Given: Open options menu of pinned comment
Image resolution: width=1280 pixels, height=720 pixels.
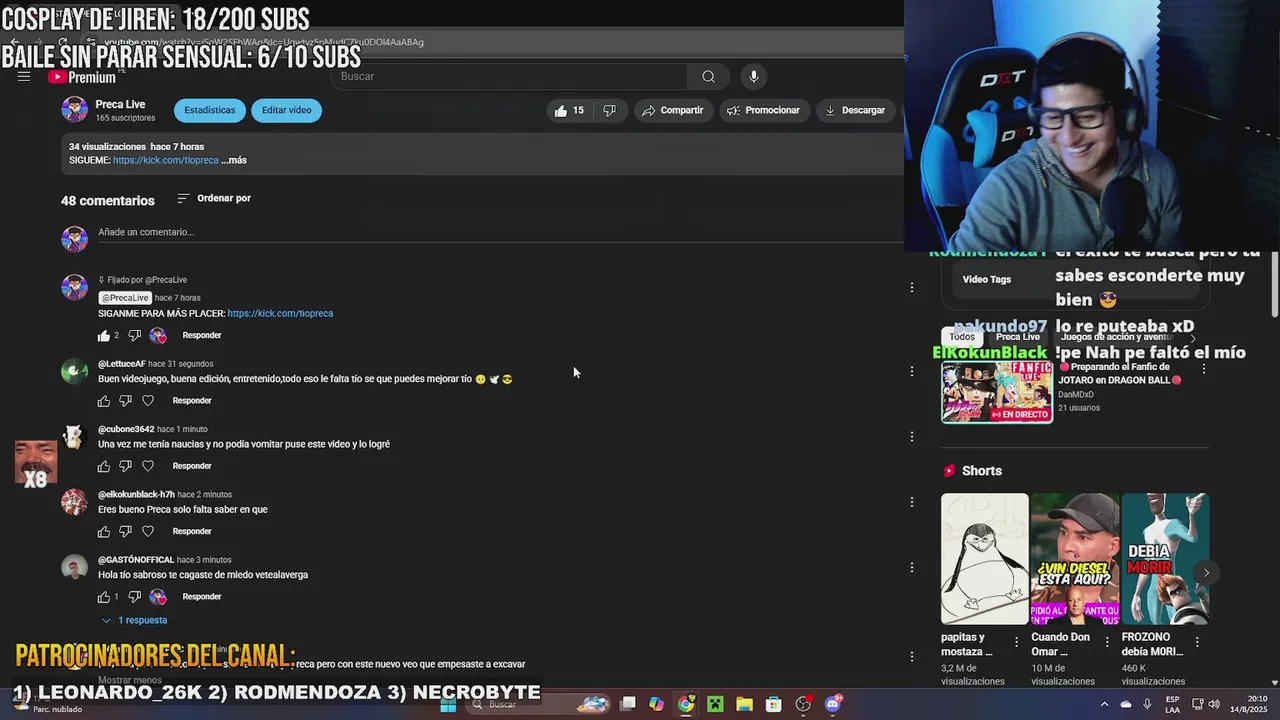Looking at the screenshot, I should click(x=911, y=288).
